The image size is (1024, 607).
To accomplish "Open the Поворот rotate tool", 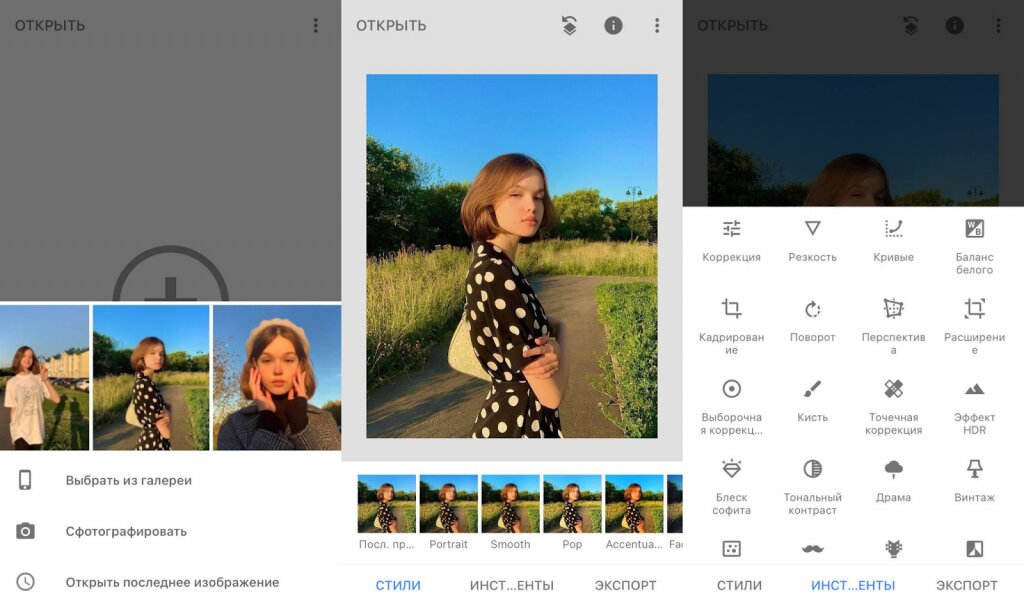I will tap(812, 320).
